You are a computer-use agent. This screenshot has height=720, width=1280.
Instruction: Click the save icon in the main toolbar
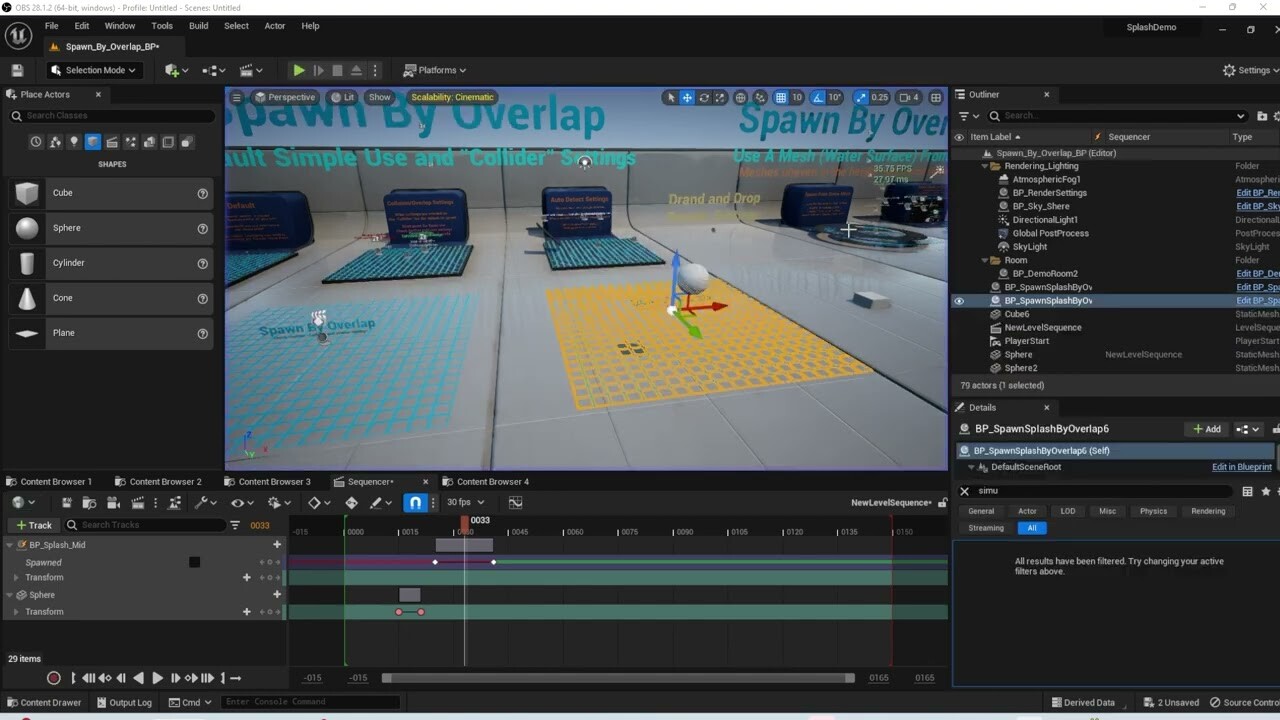(17, 70)
